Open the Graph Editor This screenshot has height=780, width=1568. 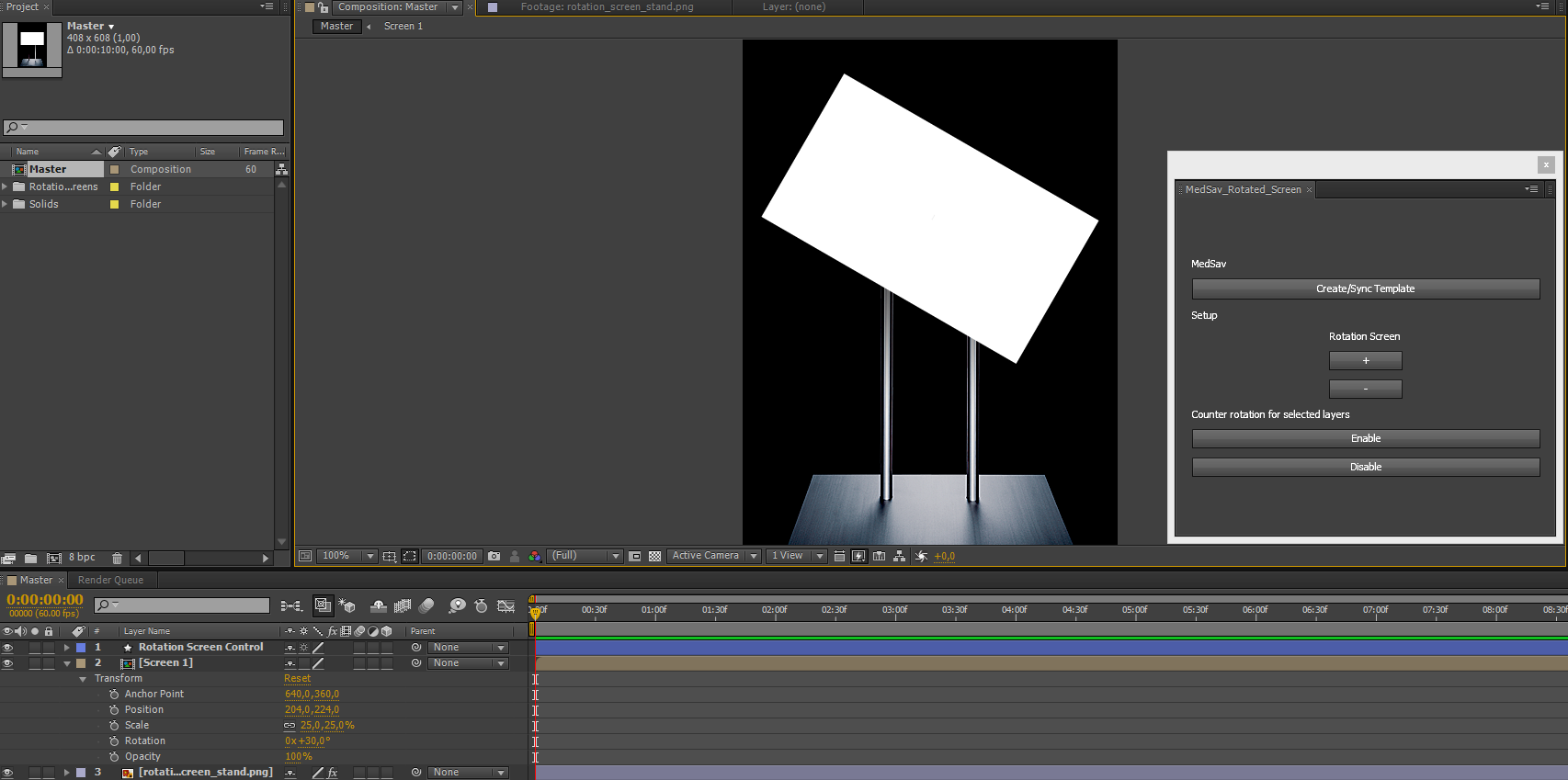point(506,605)
